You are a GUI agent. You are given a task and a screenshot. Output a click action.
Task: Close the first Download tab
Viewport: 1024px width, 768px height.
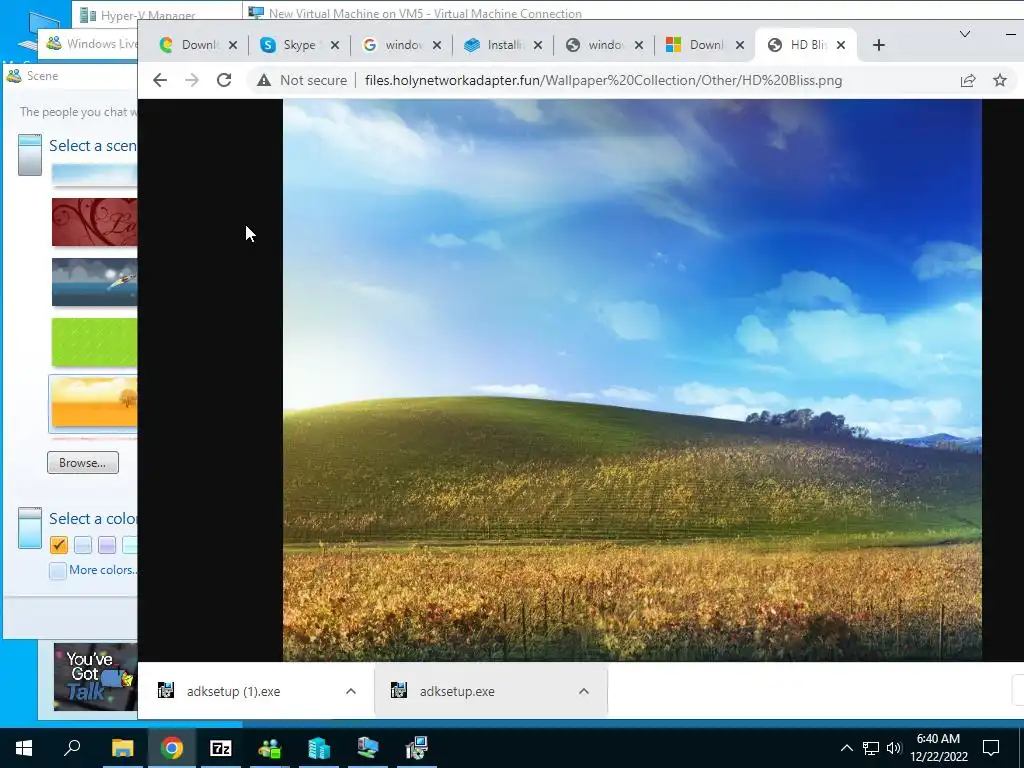click(x=233, y=45)
